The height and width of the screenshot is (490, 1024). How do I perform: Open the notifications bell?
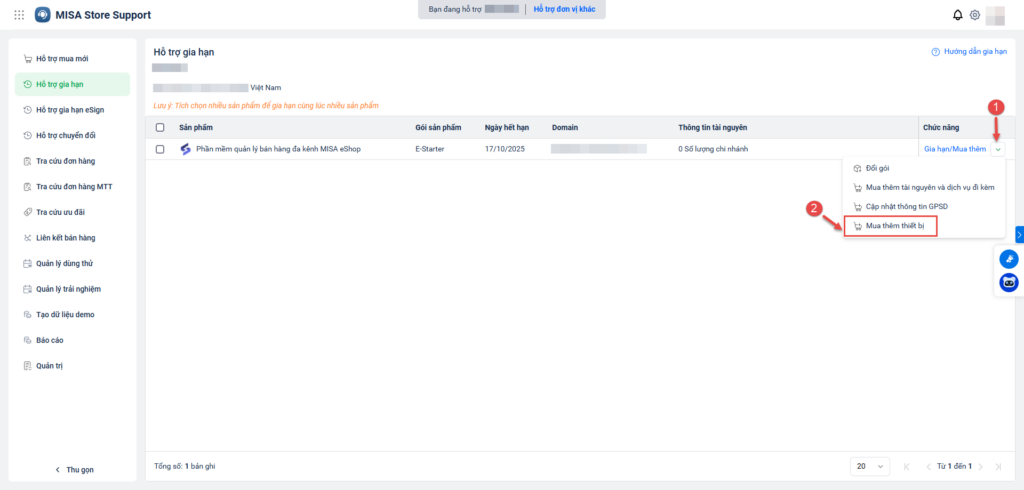[x=958, y=15]
